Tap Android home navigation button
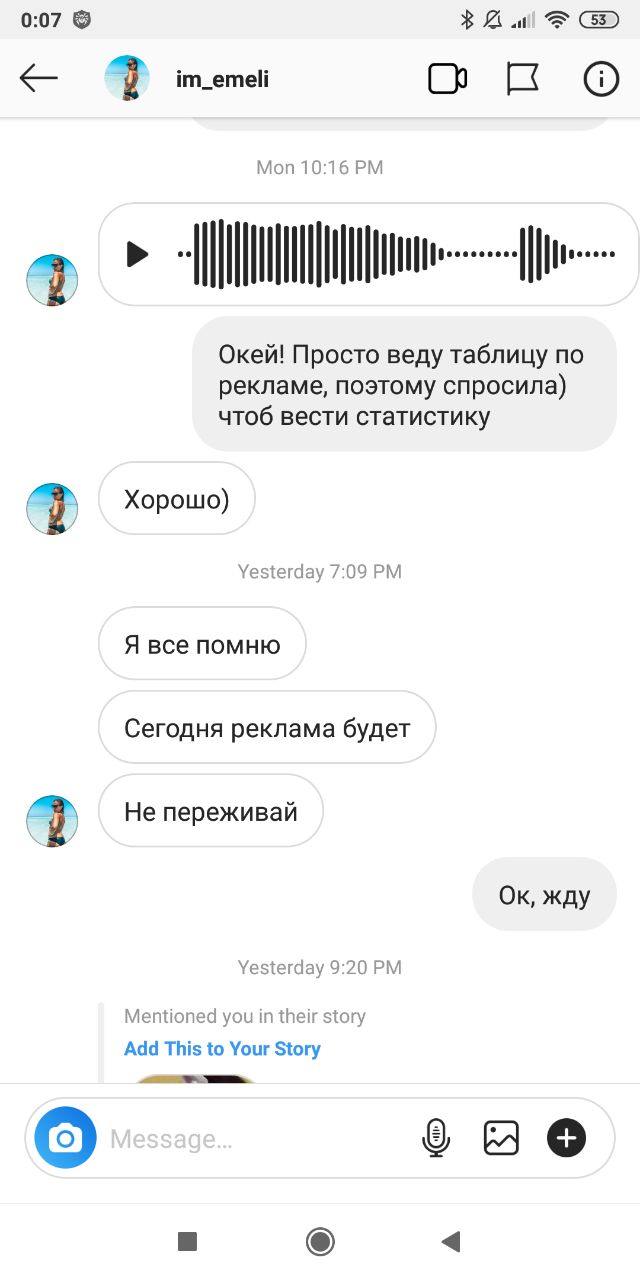This screenshot has width=640, height=1280. pos(320,1242)
